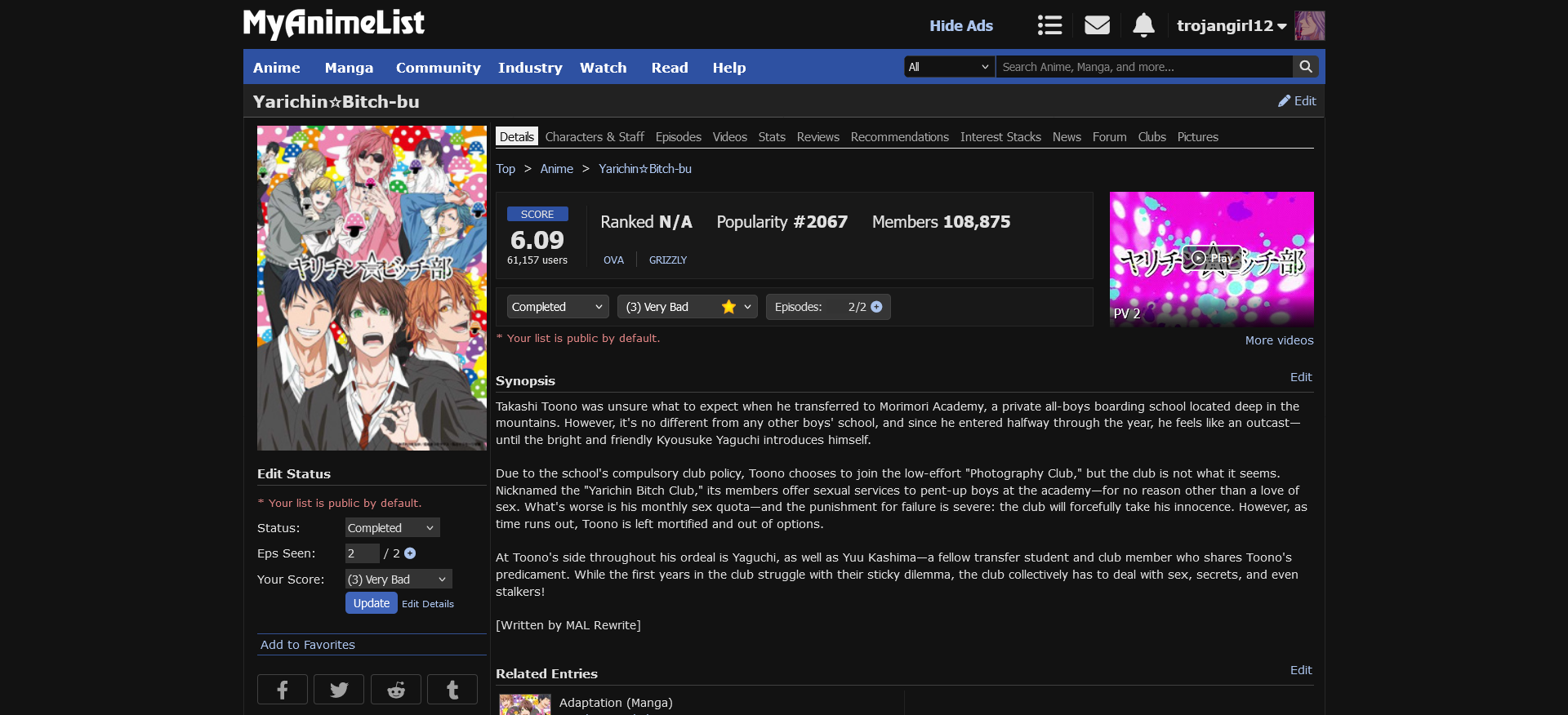
Task: Share on Facebook icon
Action: pos(282,690)
